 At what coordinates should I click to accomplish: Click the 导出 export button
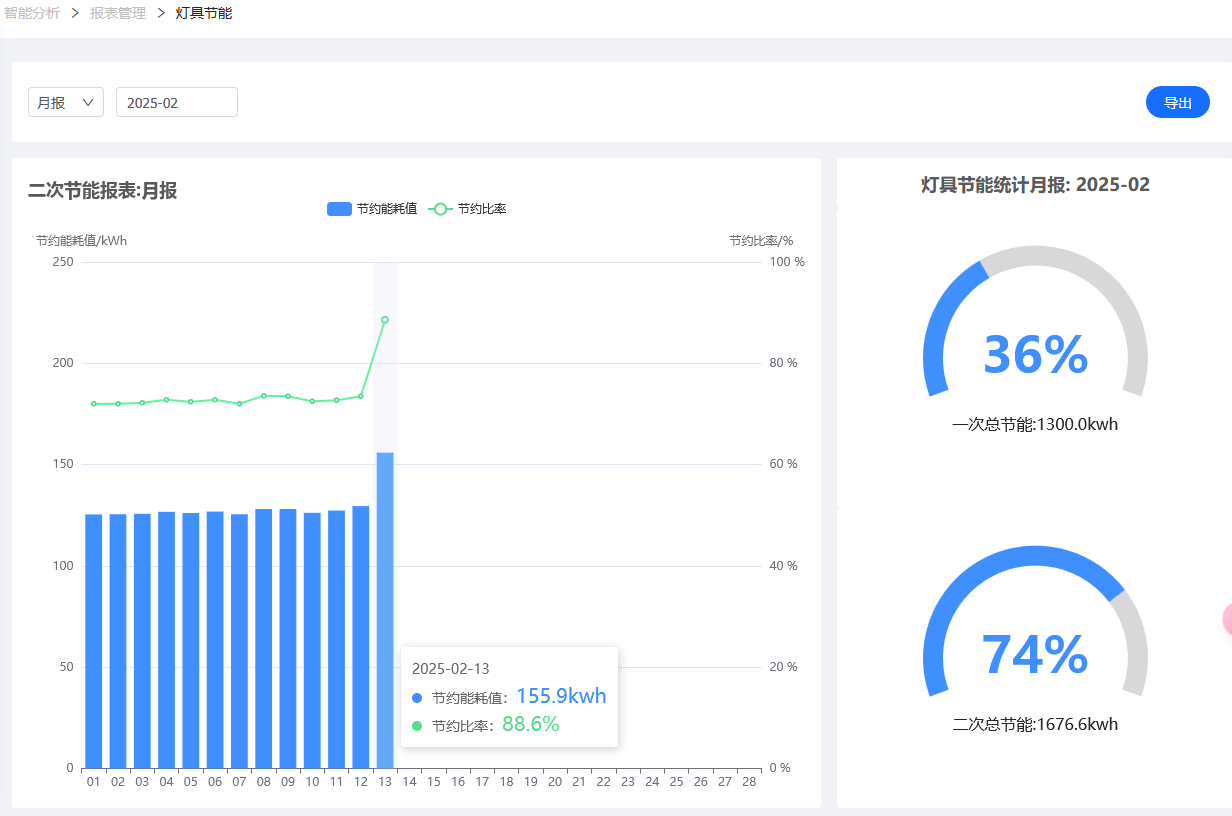(x=1178, y=102)
